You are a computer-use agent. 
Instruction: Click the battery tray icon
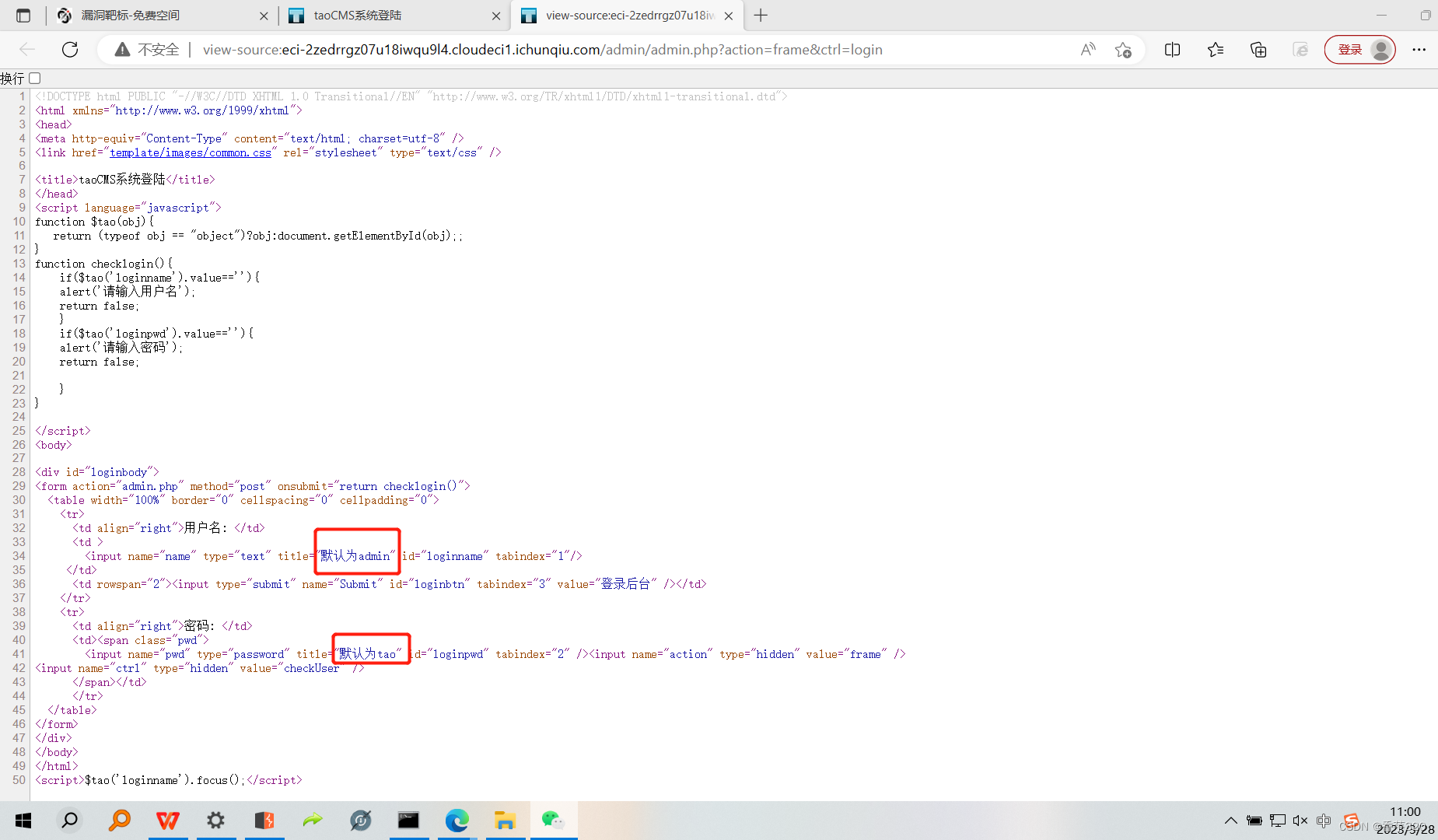point(1254,821)
